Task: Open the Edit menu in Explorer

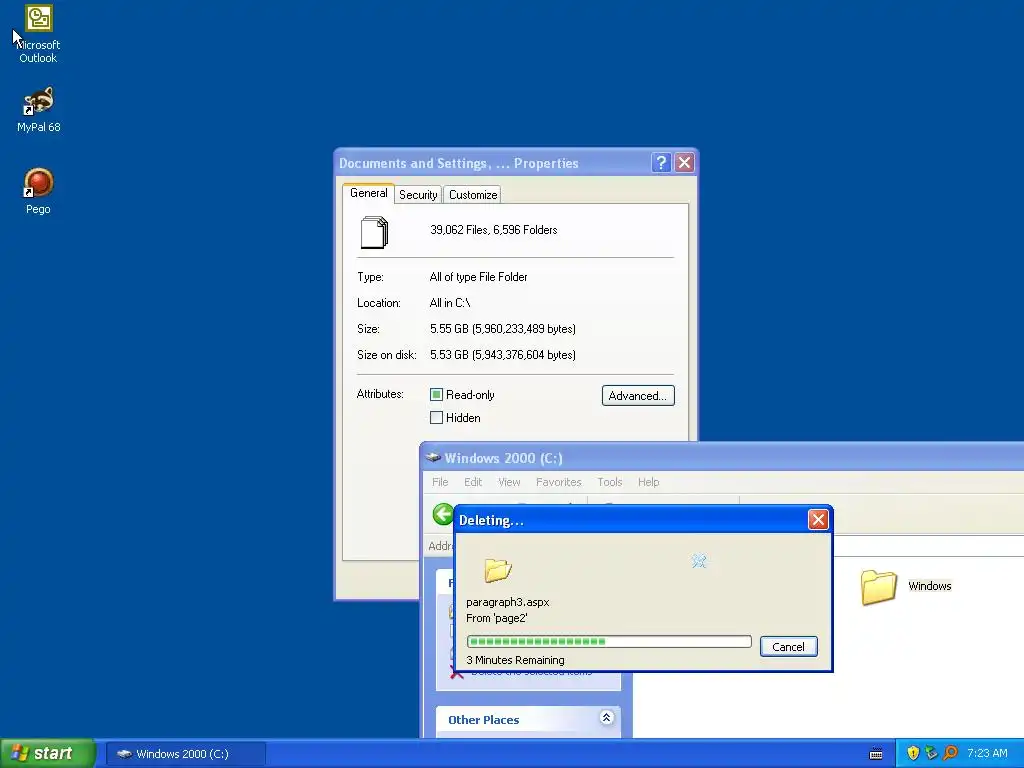Action: pyautogui.click(x=473, y=482)
